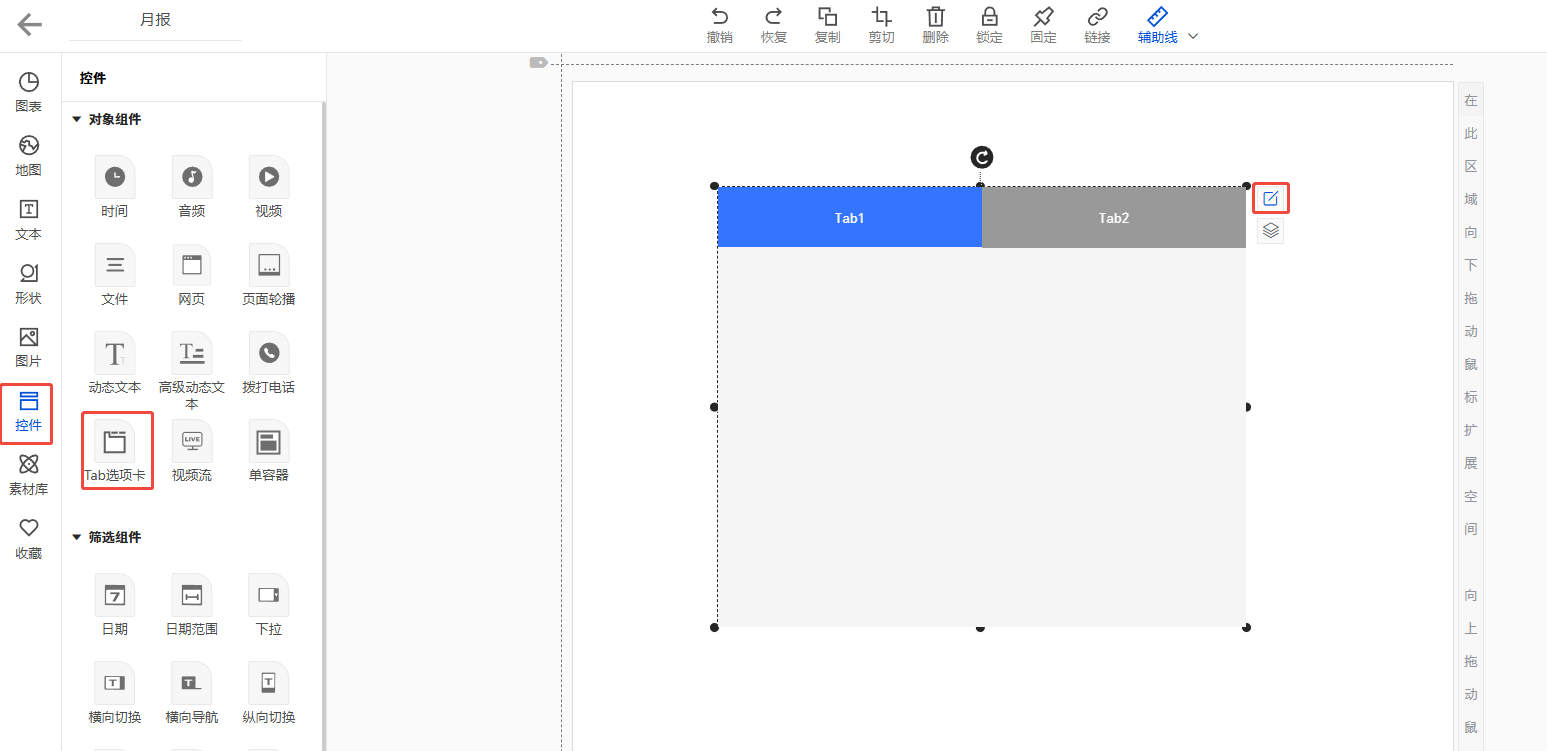Click the edit icon beside the Tab widget
1547x751 pixels.
1271,198
